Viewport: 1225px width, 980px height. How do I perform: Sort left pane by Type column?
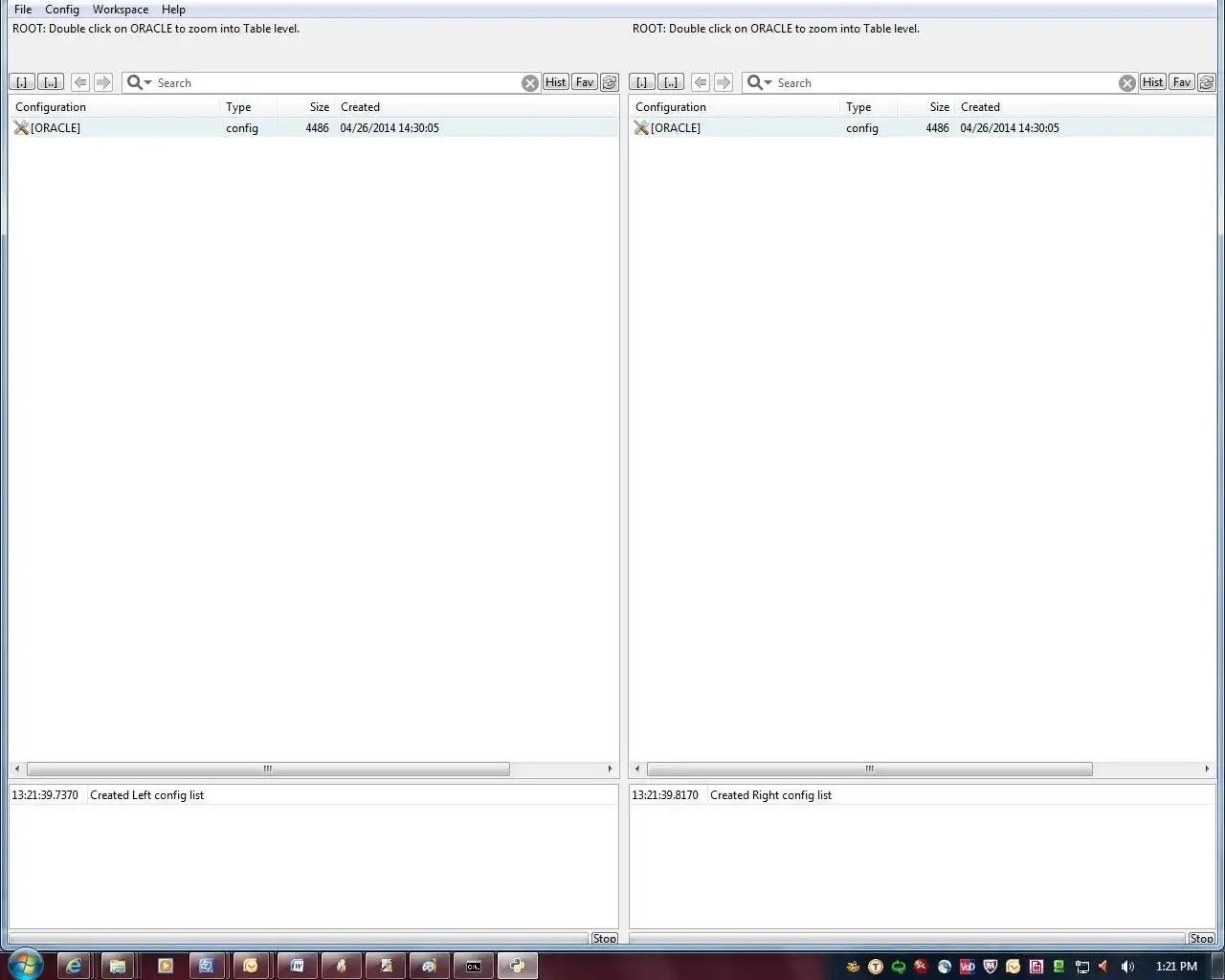tap(249, 107)
